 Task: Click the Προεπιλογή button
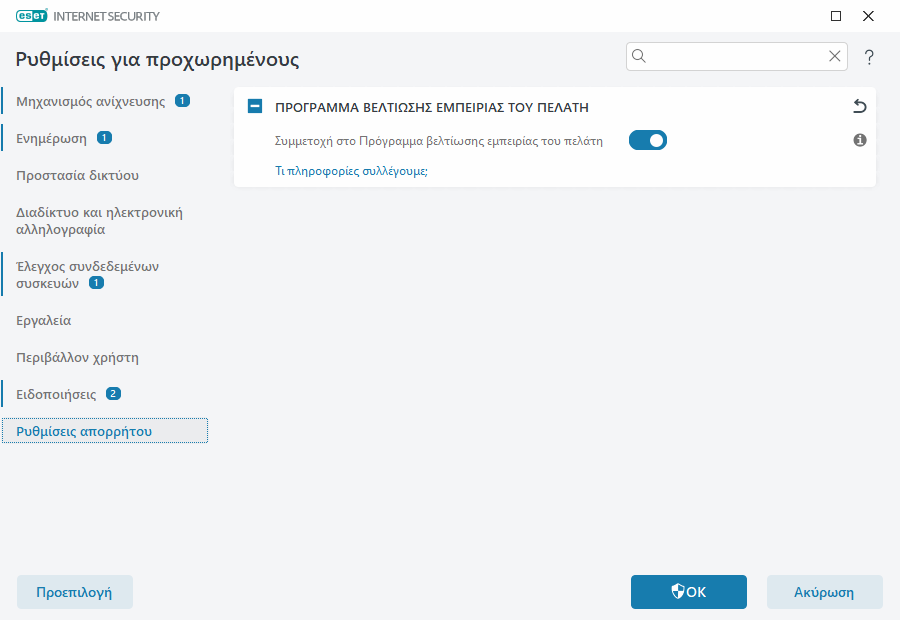tap(74, 592)
